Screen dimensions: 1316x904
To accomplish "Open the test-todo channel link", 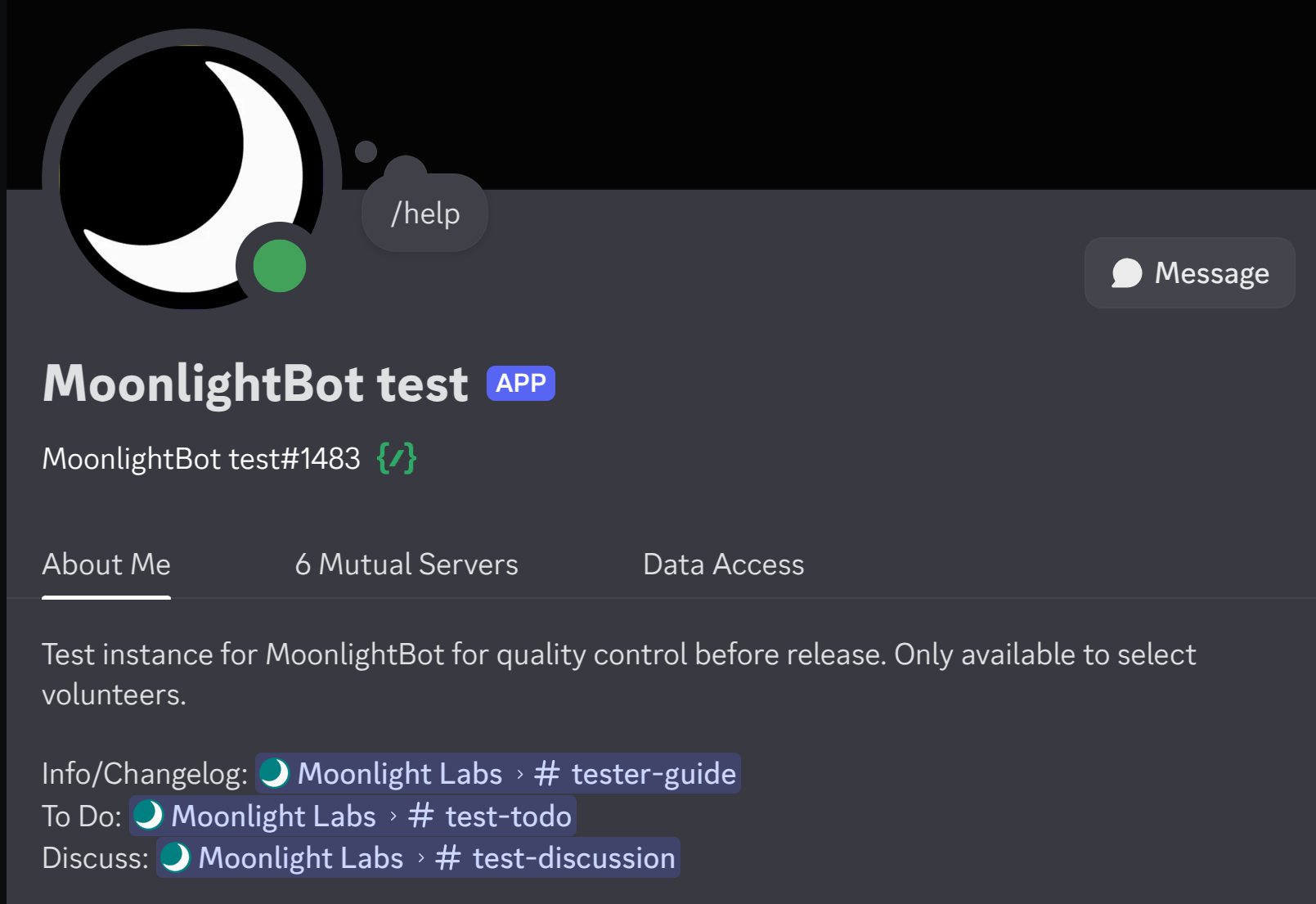I will click(508, 816).
